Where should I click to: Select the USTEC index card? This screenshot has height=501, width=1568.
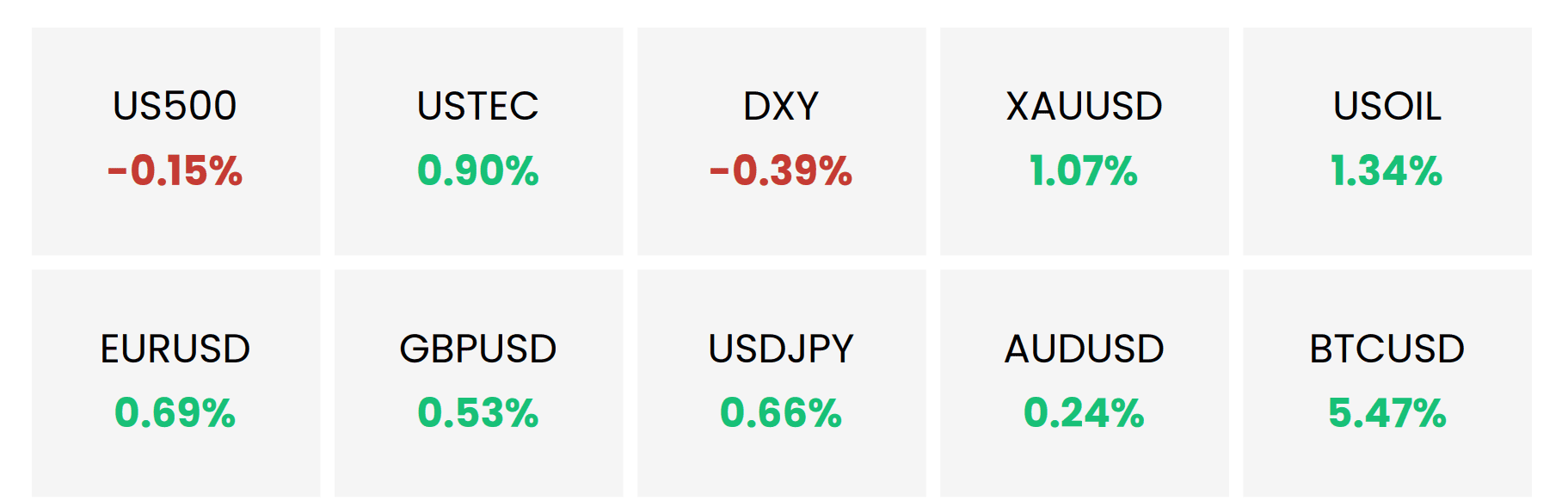pos(478,141)
